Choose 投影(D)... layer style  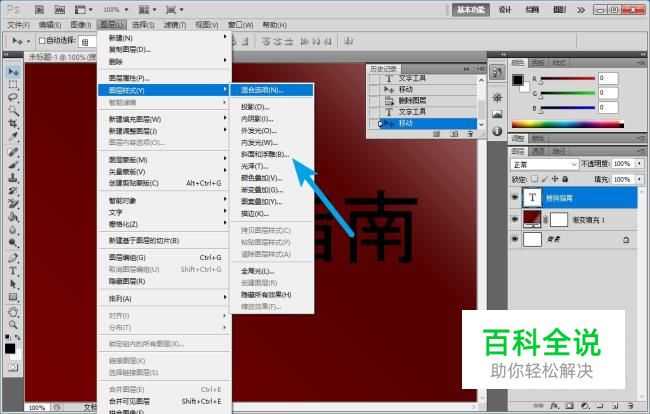pyautogui.click(x=255, y=107)
